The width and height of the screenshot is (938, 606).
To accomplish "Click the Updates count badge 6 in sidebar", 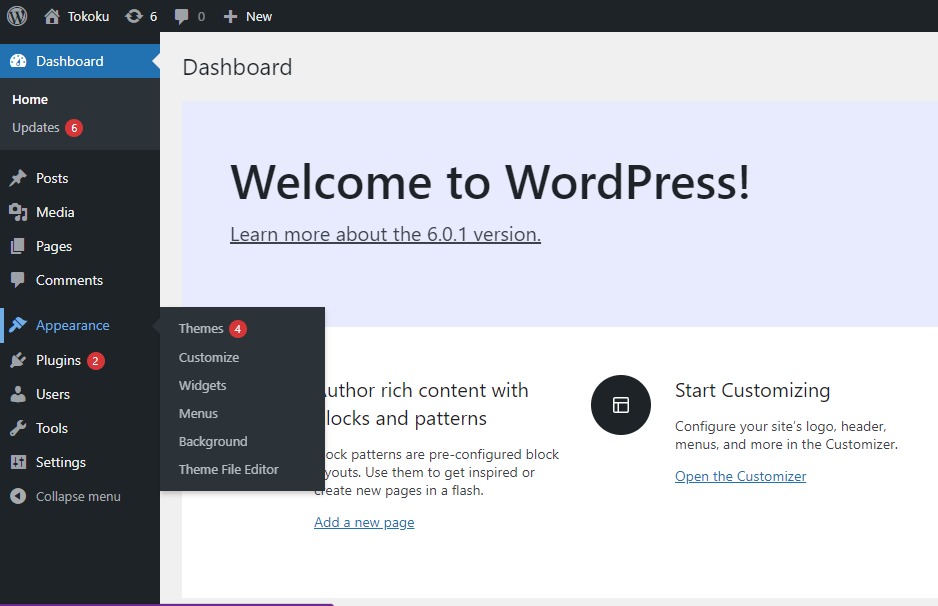I will tap(74, 128).
